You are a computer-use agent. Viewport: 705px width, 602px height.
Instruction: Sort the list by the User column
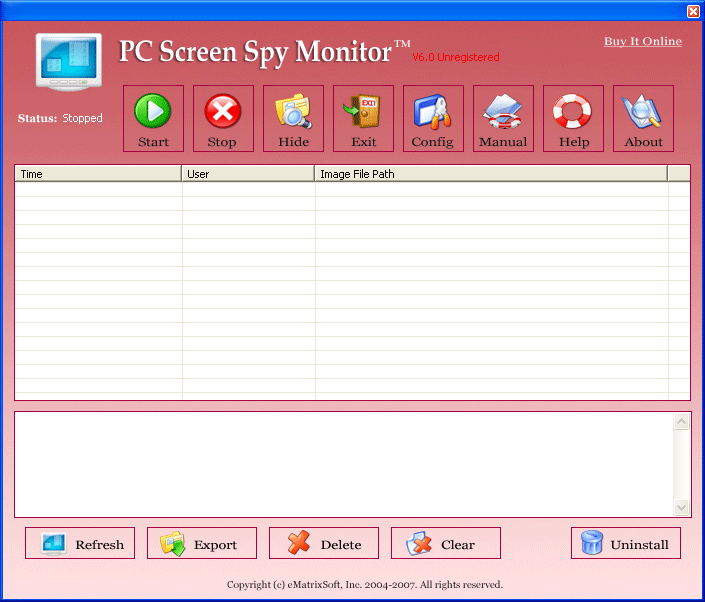(248, 174)
